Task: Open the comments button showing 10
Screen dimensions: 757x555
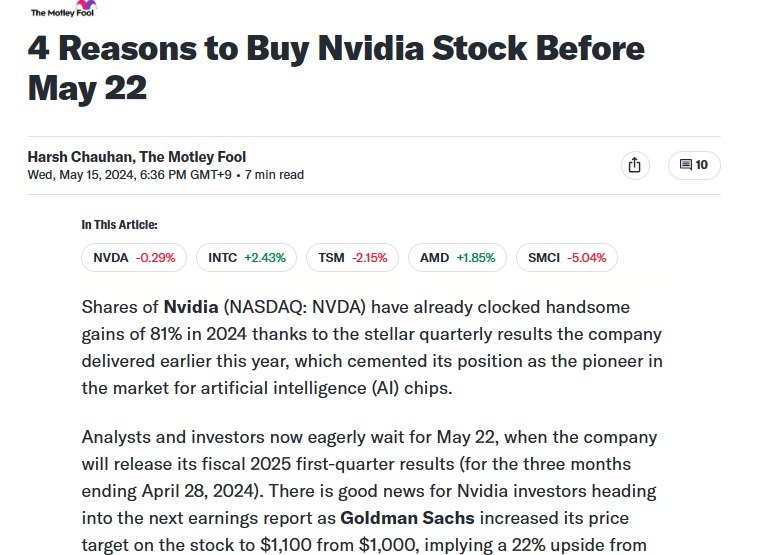Action: point(694,165)
